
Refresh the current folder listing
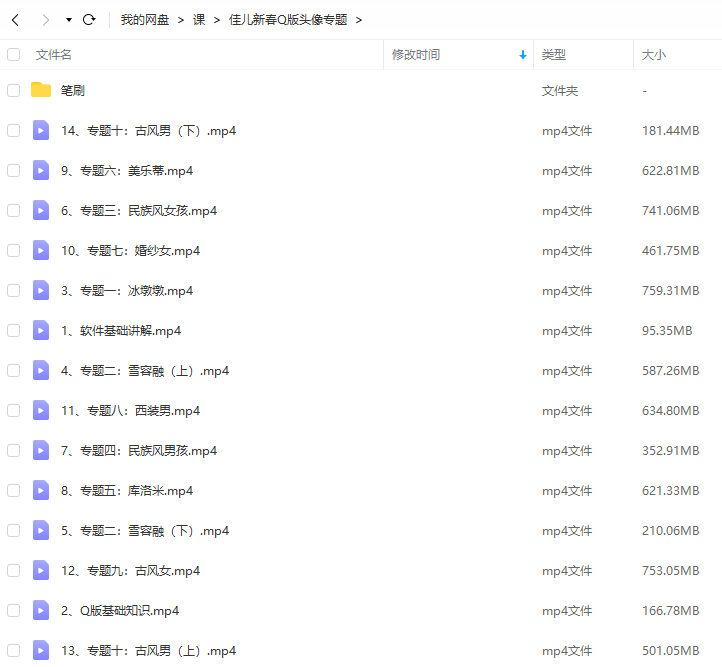pos(89,20)
